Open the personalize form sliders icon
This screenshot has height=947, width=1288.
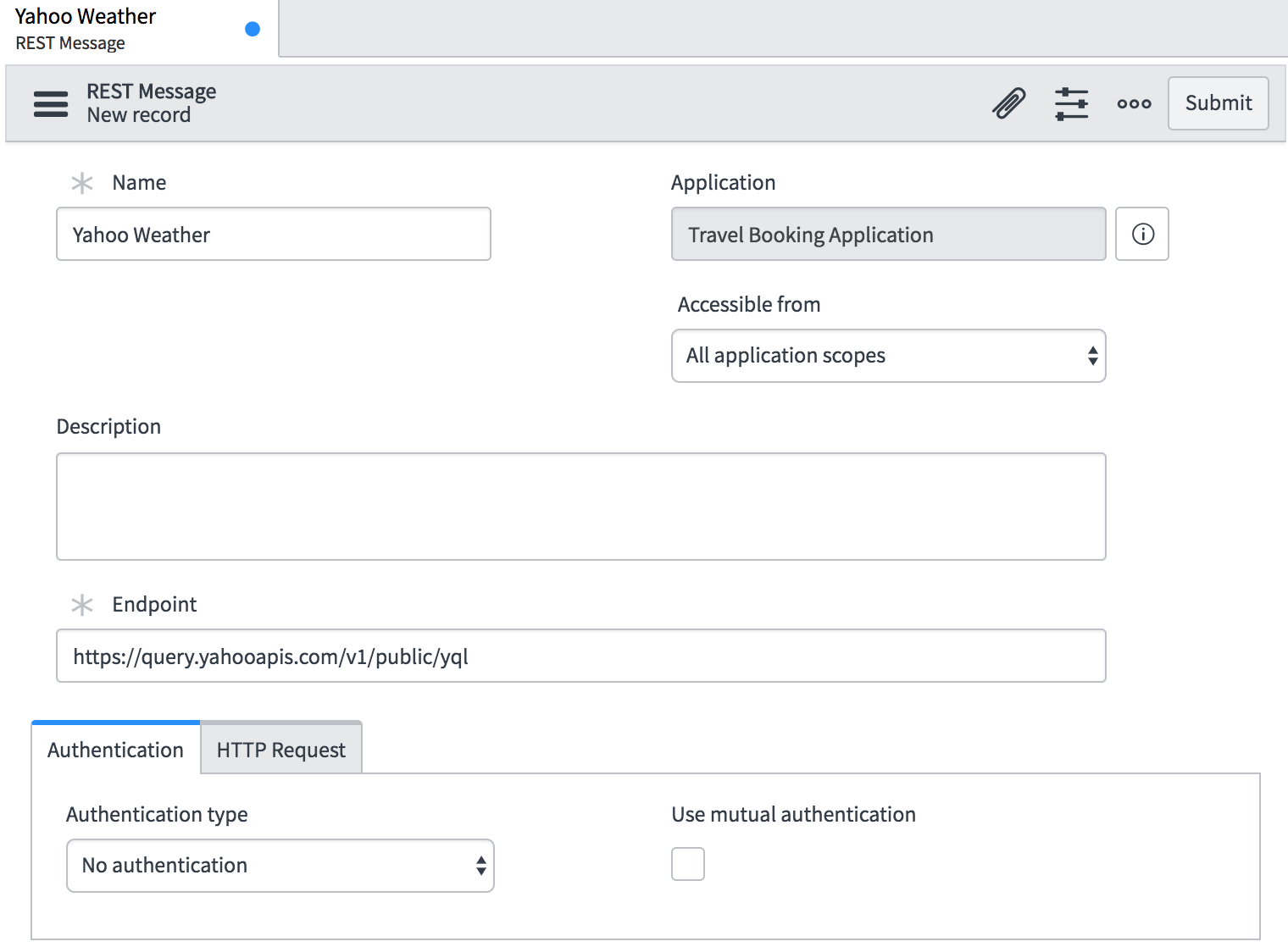pos(1071,103)
